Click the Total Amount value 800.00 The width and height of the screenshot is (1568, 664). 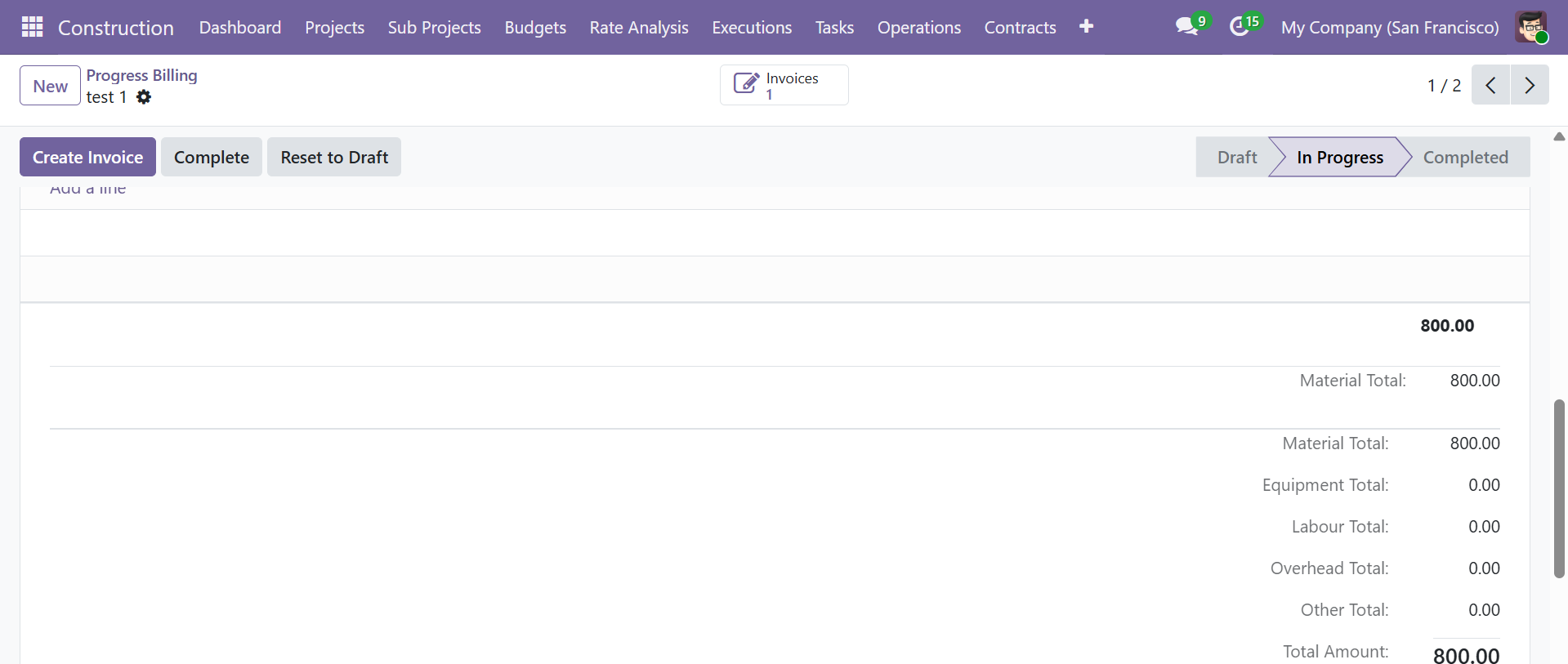(1467, 655)
